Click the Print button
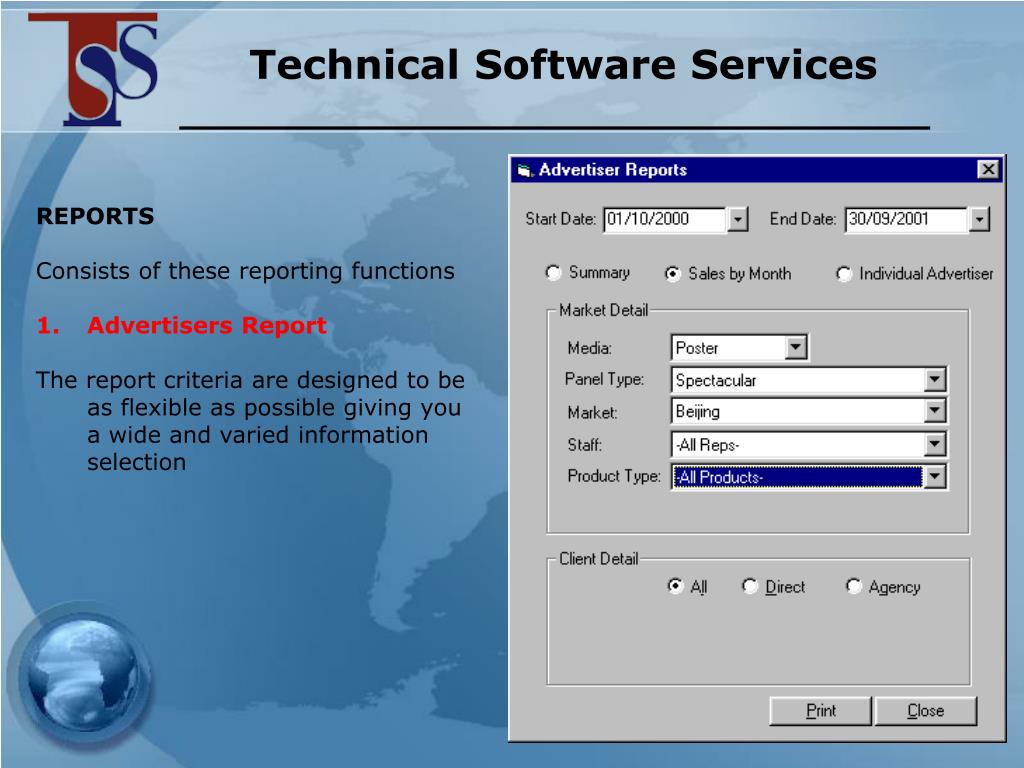This screenshot has width=1024, height=768. 820,711
